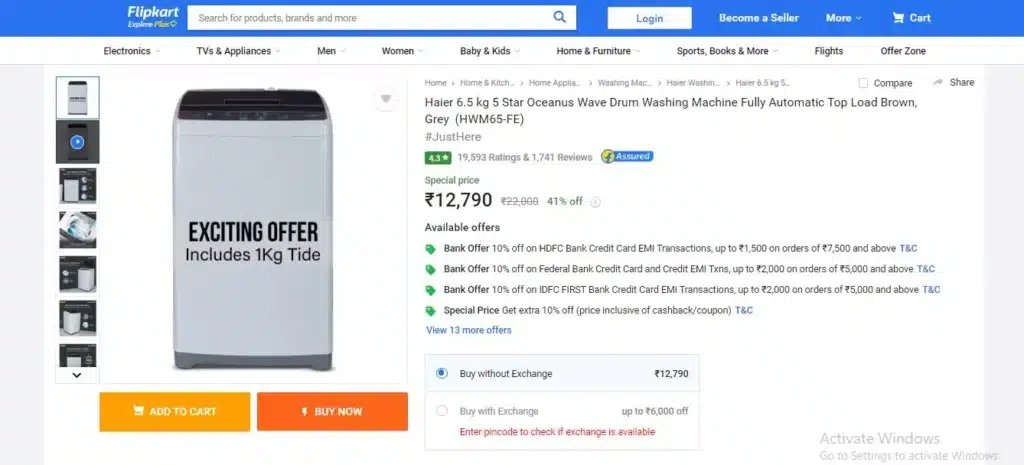Open View 13 more offers link

pyautogui.click(x=468, y=330)
